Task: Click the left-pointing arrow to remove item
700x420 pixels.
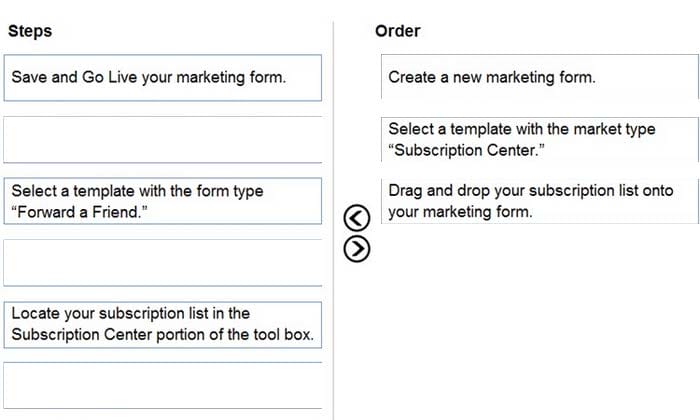Action: (x=357, y=218)
